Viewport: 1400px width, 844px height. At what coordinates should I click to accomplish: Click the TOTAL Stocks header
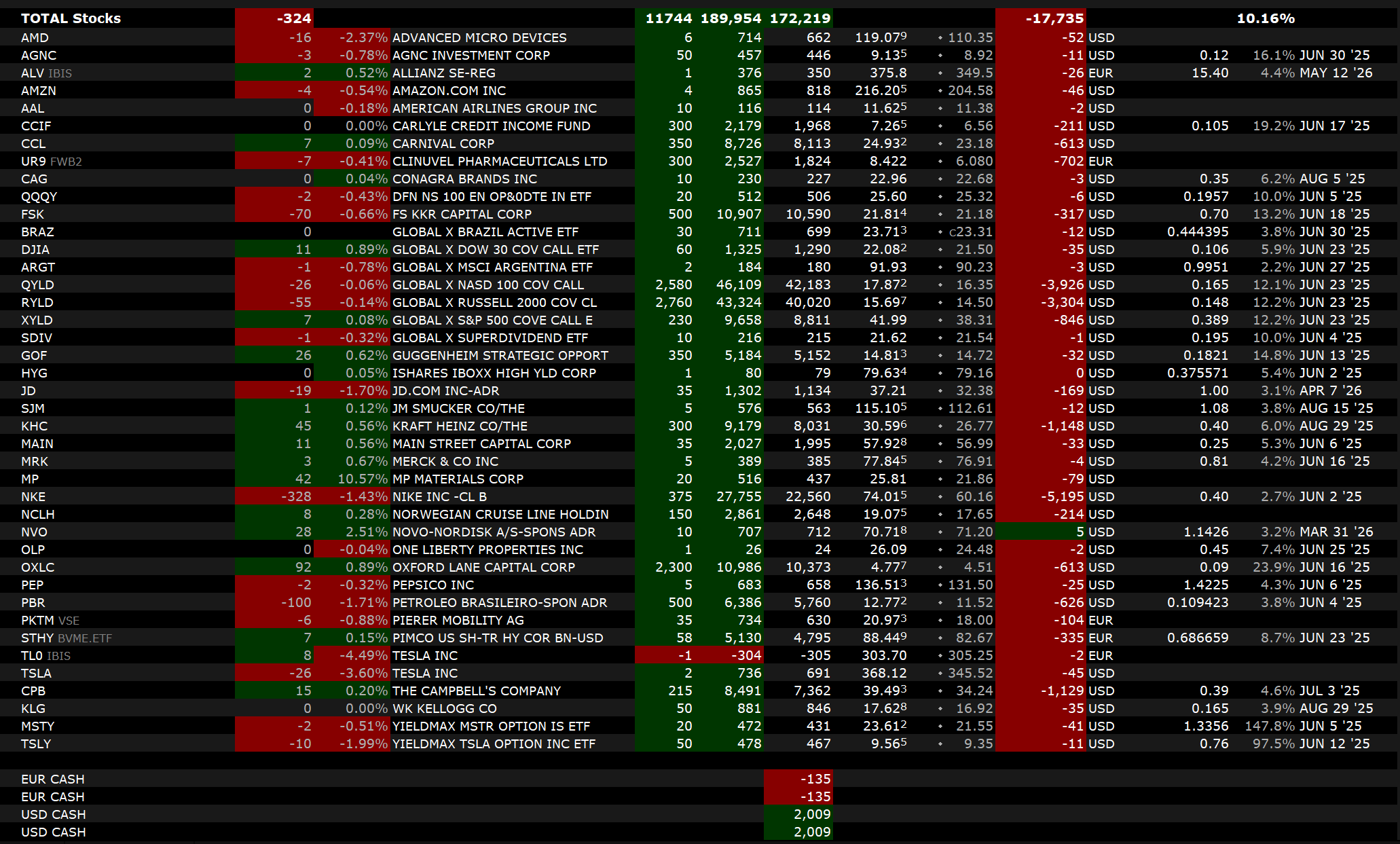tap(71, 18)
